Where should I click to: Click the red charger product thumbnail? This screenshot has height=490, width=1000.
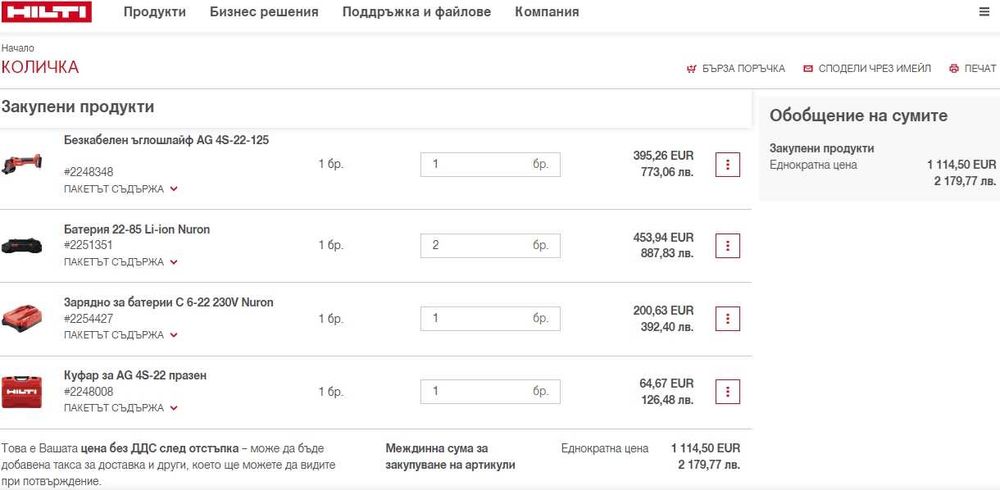click(22, 319)
